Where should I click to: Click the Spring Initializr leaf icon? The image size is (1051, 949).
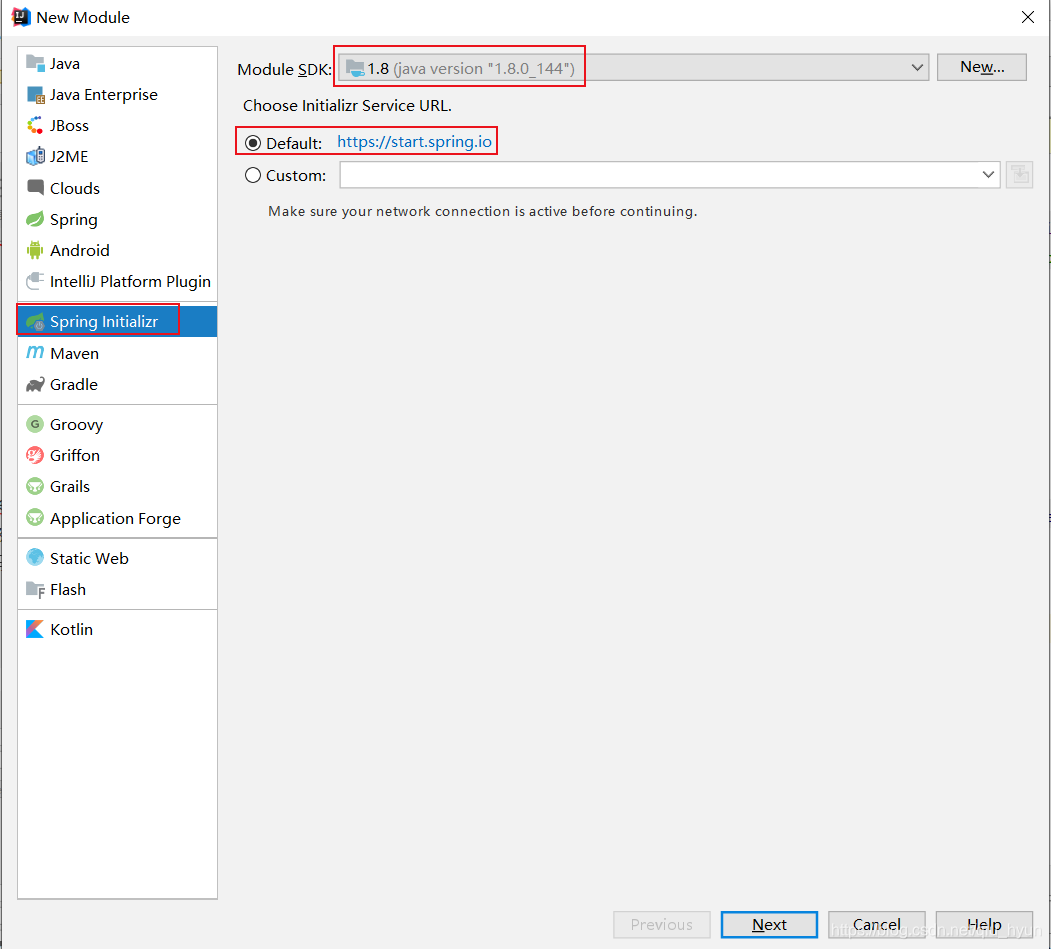click(x=35, y=322)
